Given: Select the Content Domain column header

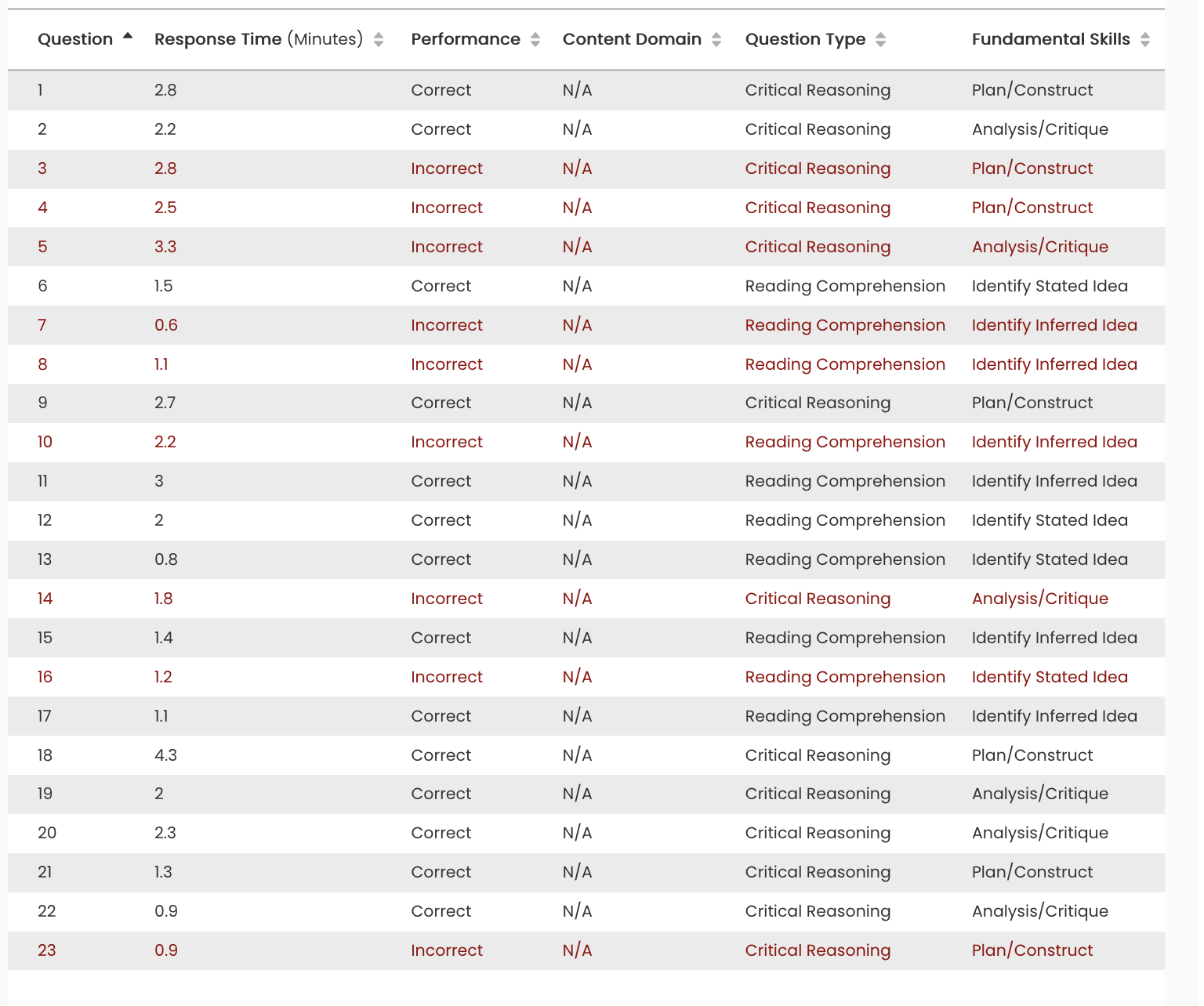Looking at the screenshot, I should [631, 38].
